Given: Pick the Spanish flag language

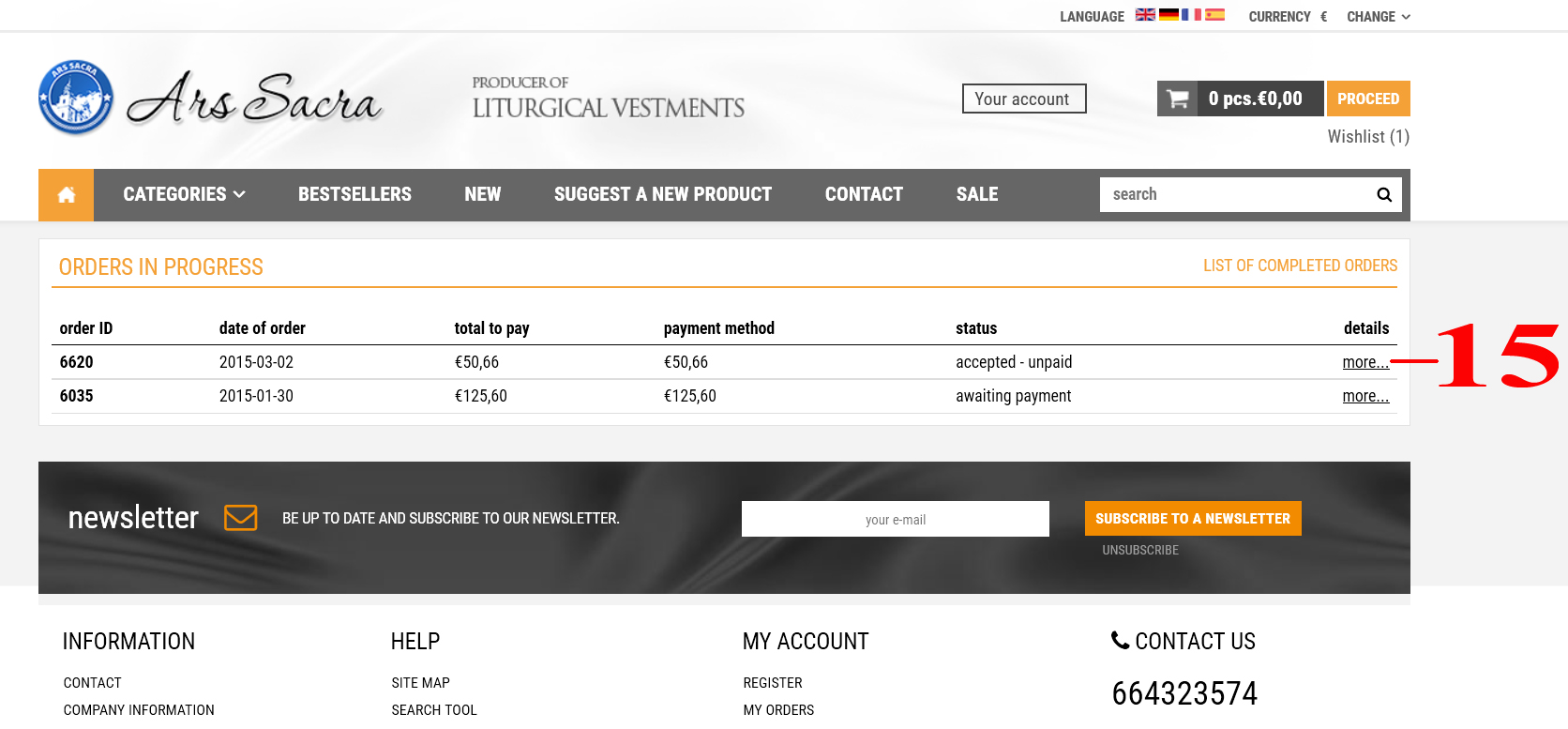Looking at the screenshot, I should point(1214,15).
